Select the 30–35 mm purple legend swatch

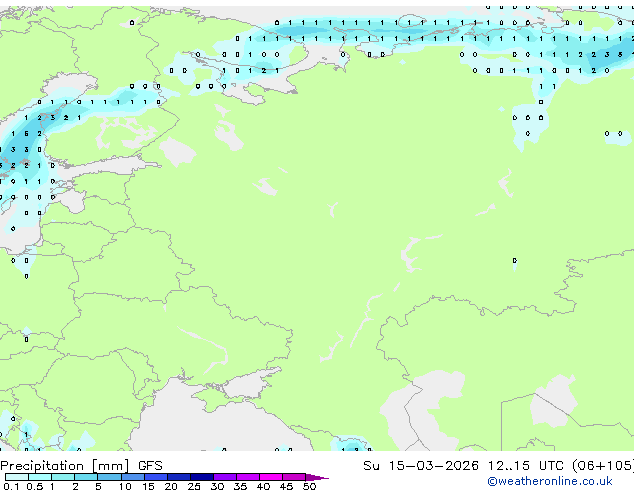click(224, 477)
